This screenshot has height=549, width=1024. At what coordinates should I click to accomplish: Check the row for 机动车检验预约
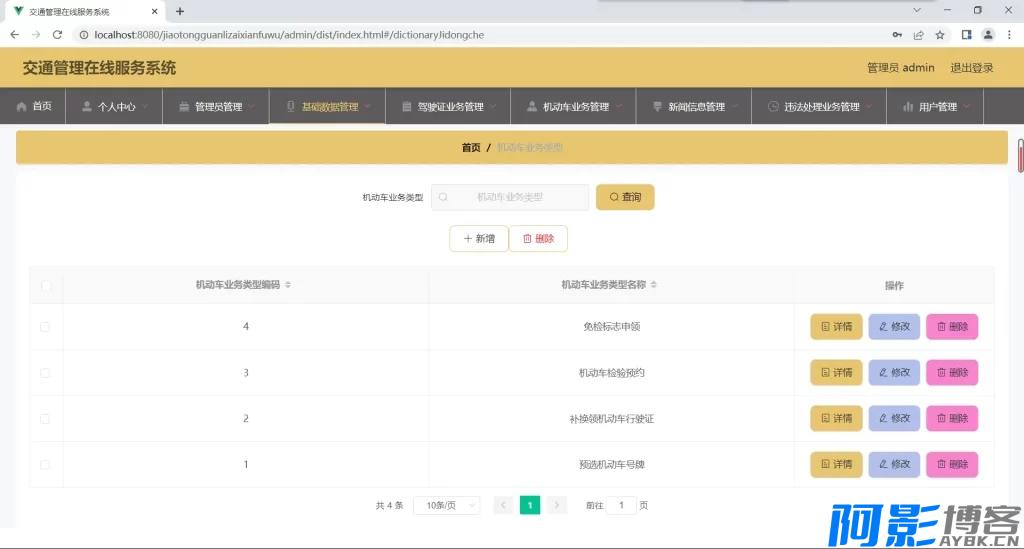pos(45,373)
